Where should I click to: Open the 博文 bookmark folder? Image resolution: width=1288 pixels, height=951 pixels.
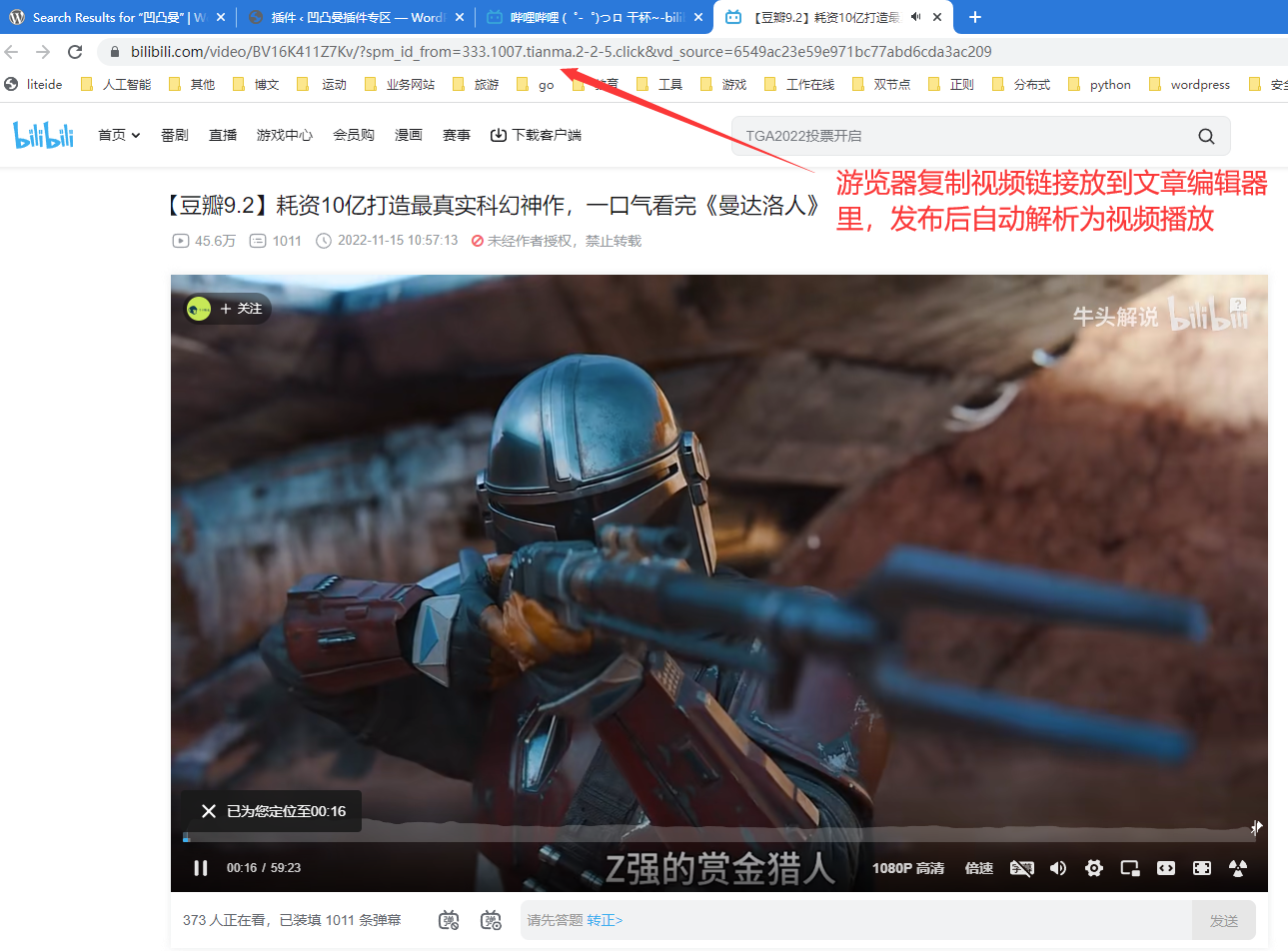point(256,85)
